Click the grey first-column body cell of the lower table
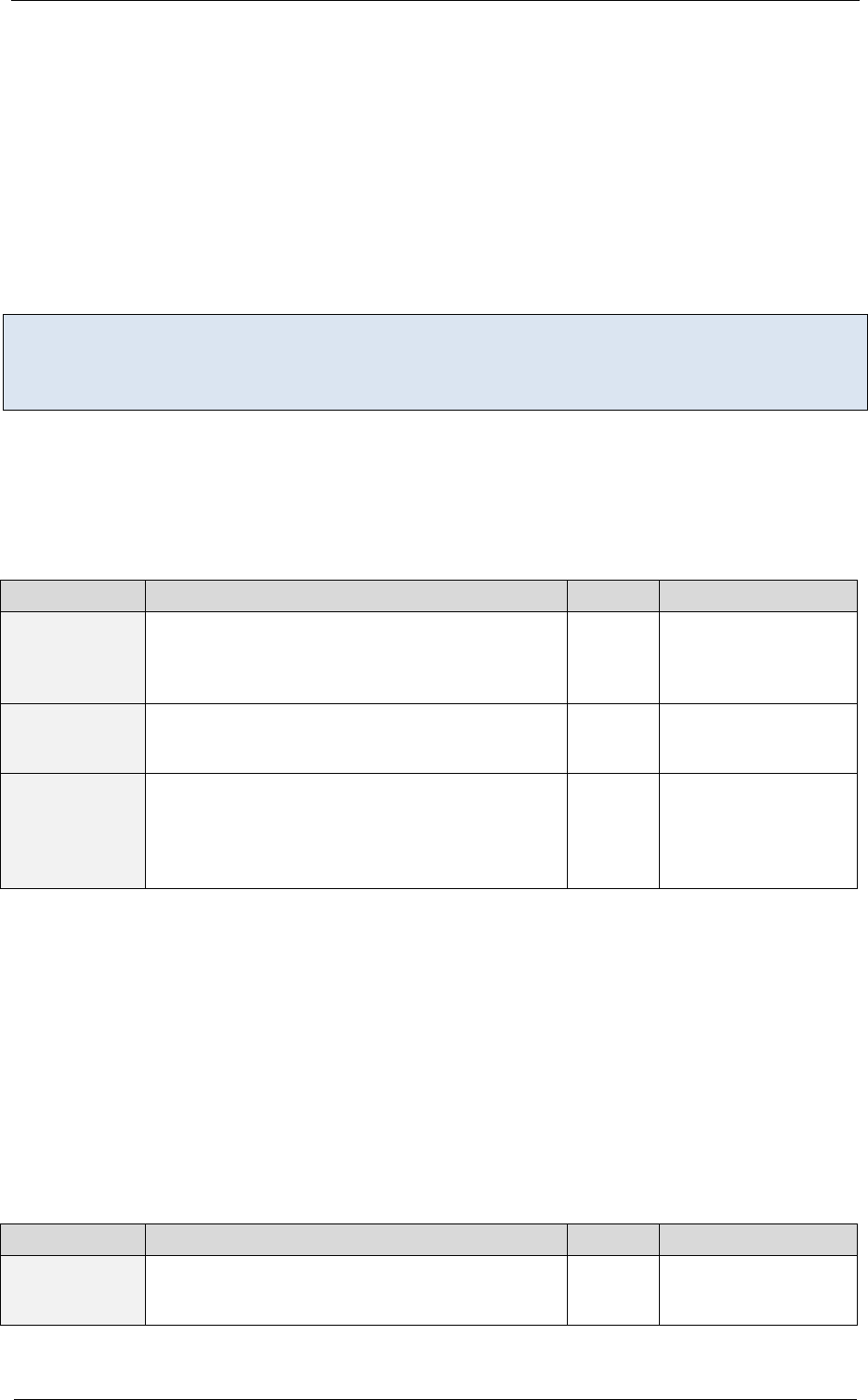The height and width of the screenshot is (1400, 868). [73, 1289]
